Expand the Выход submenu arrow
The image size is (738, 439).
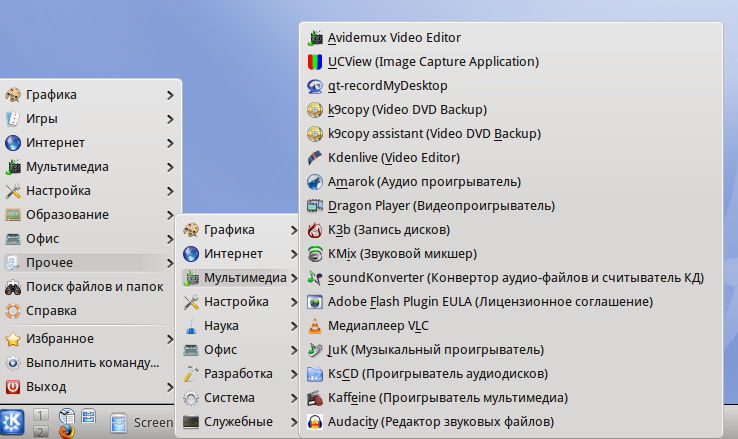(x=170, y=387)
